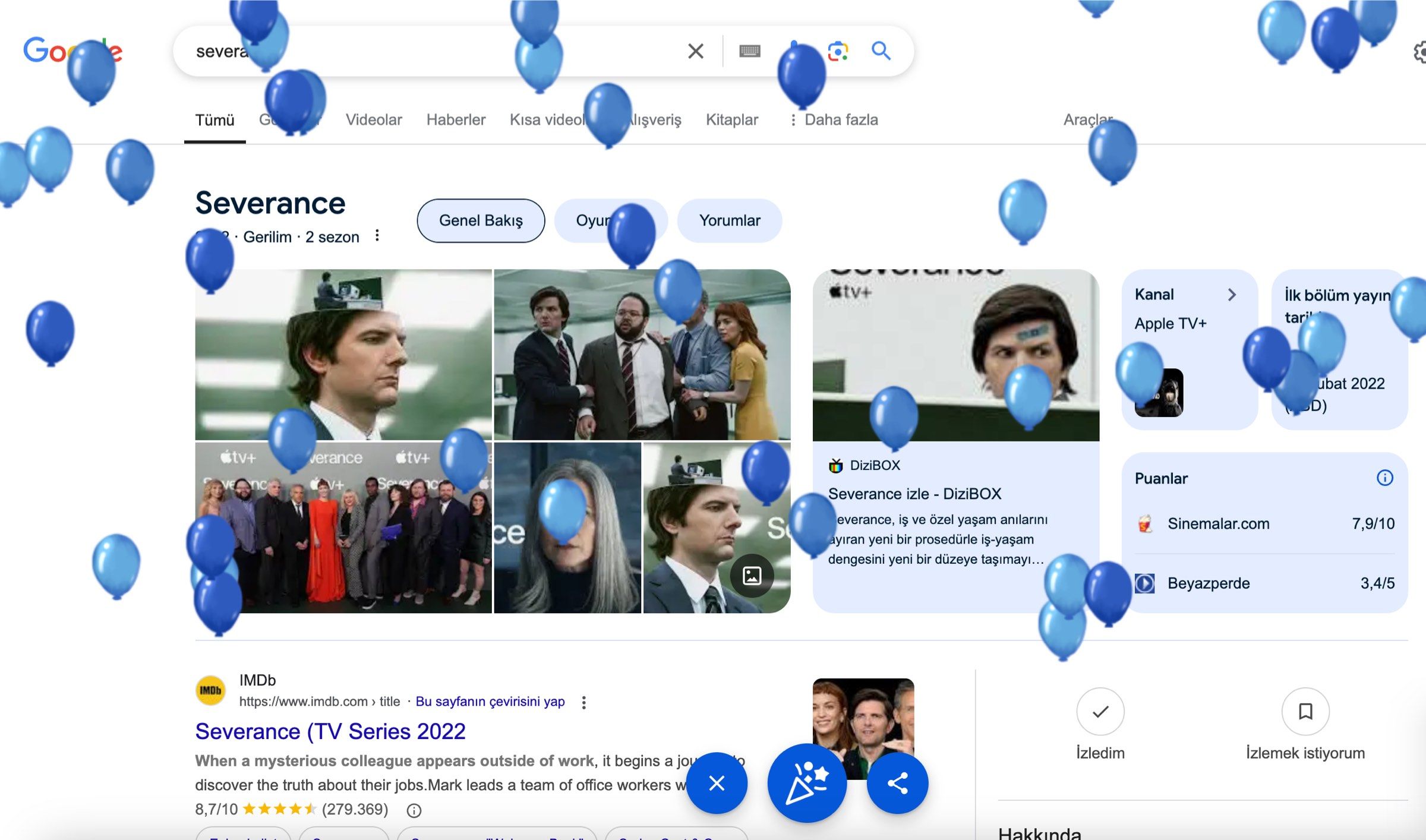Mark Severance as İzledim

click(x=1100, y=712)
